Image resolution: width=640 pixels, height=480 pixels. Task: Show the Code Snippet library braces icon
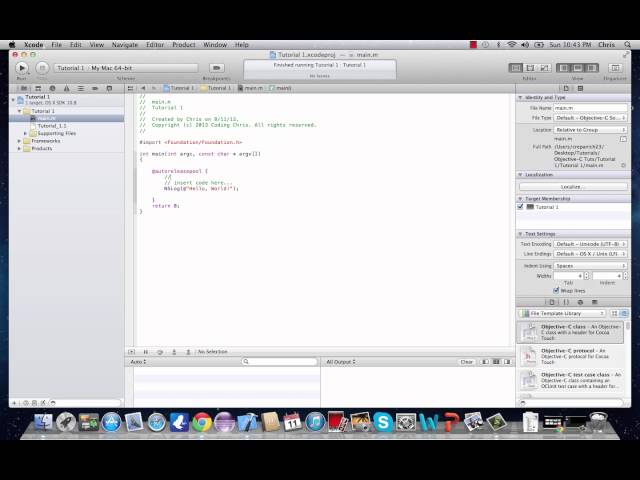566,302
